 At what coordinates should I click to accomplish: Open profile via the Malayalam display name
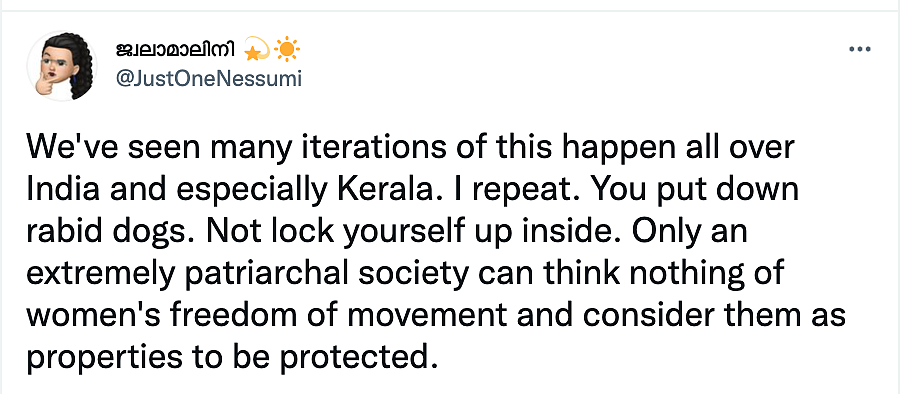point(175,51)
